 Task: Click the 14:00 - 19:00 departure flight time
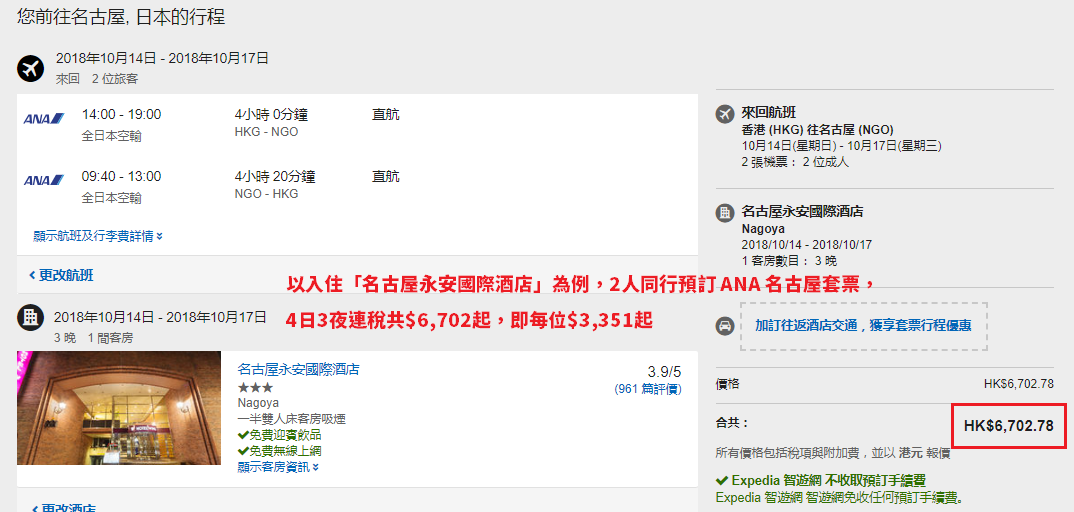click(x=121, y=115)
